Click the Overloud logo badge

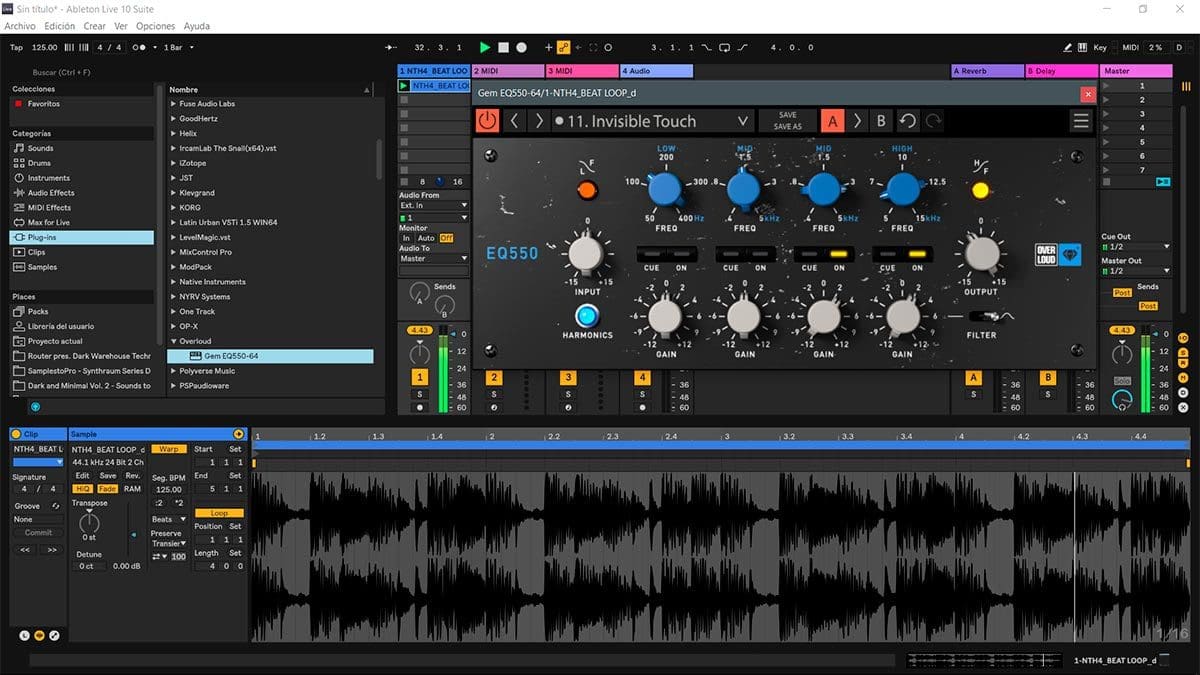(x=1058, y=254)
